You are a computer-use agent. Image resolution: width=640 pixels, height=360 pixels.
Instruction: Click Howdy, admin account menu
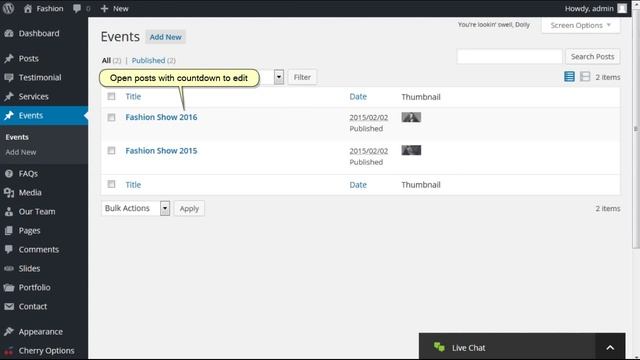pyautogui.click(x=596, y=8)
